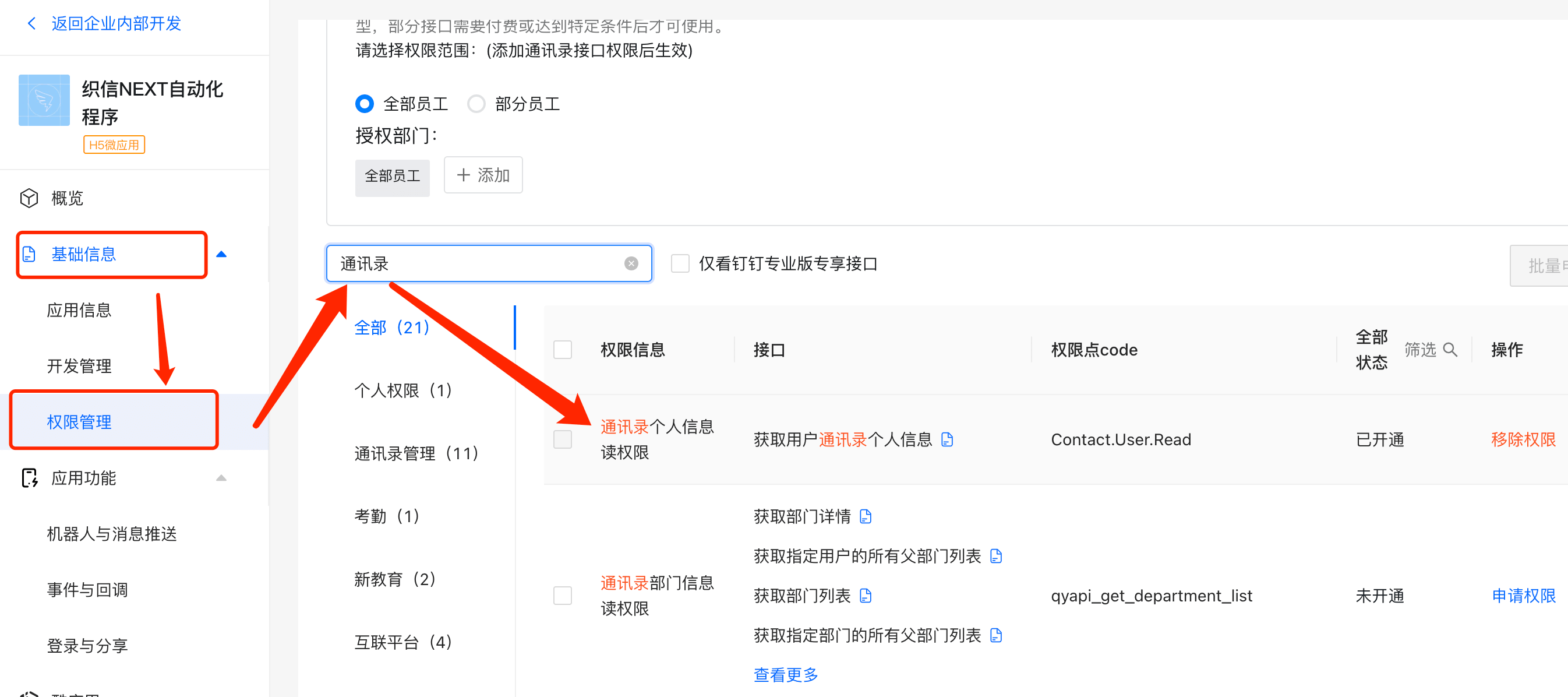Clear the 通讯录 search box with the X icon

pos(631,263)
